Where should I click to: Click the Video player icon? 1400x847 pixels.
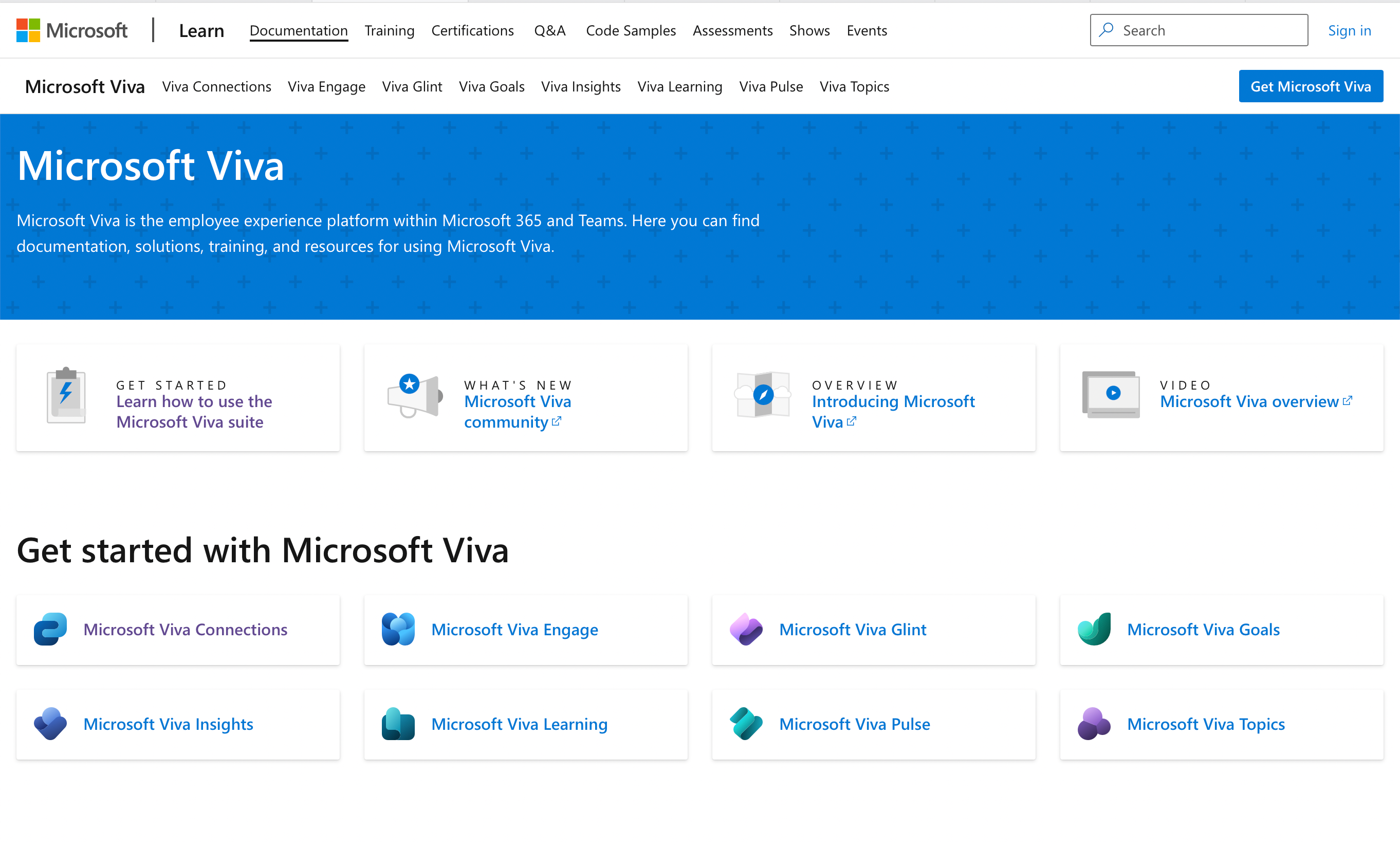pos(1111,394)
